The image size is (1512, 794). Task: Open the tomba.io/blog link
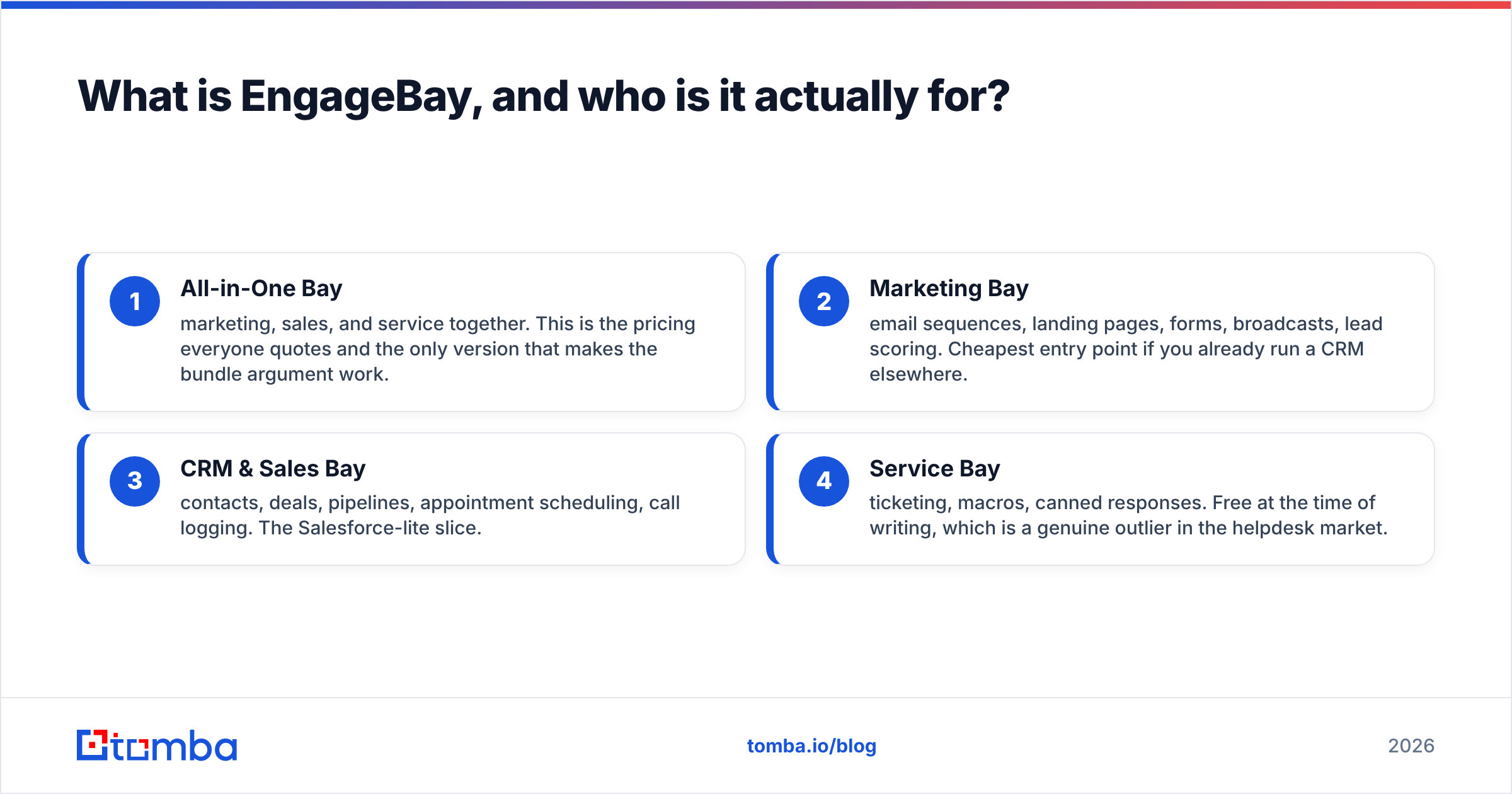click(811, 746)
